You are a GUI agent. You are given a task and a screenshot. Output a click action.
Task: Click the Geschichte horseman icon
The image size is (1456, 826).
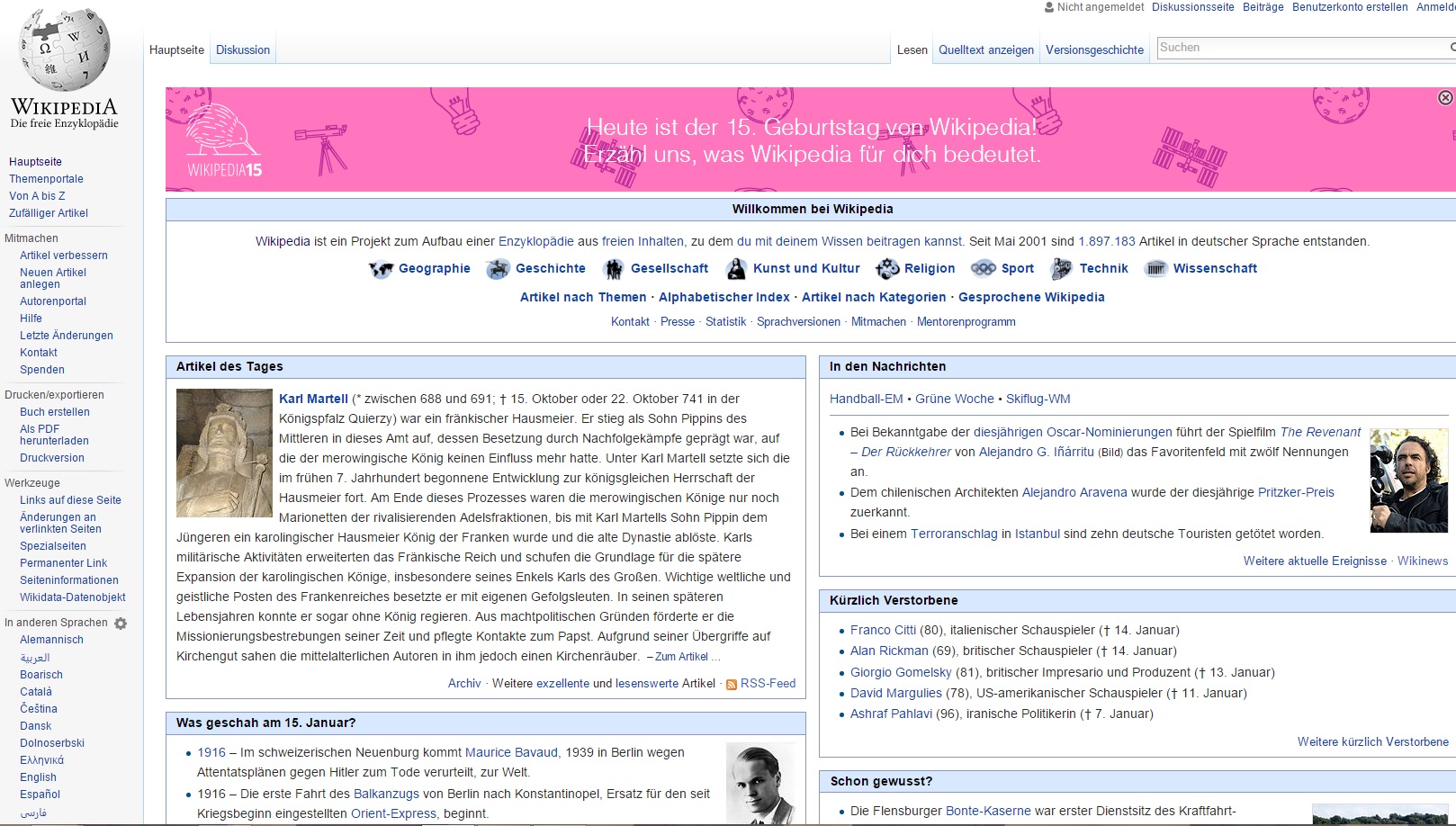click(498, 268)
